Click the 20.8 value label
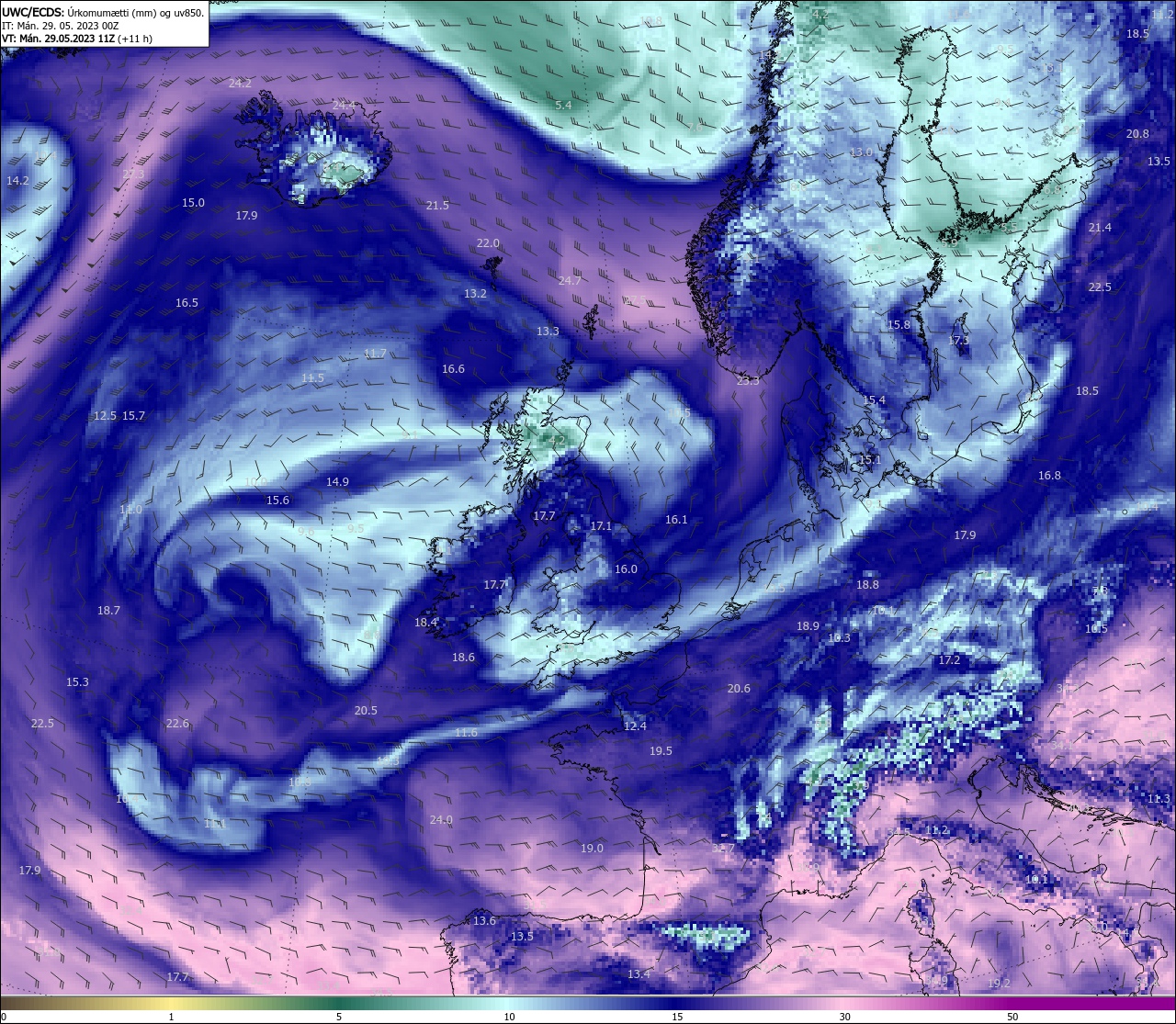 point(1137,134)
